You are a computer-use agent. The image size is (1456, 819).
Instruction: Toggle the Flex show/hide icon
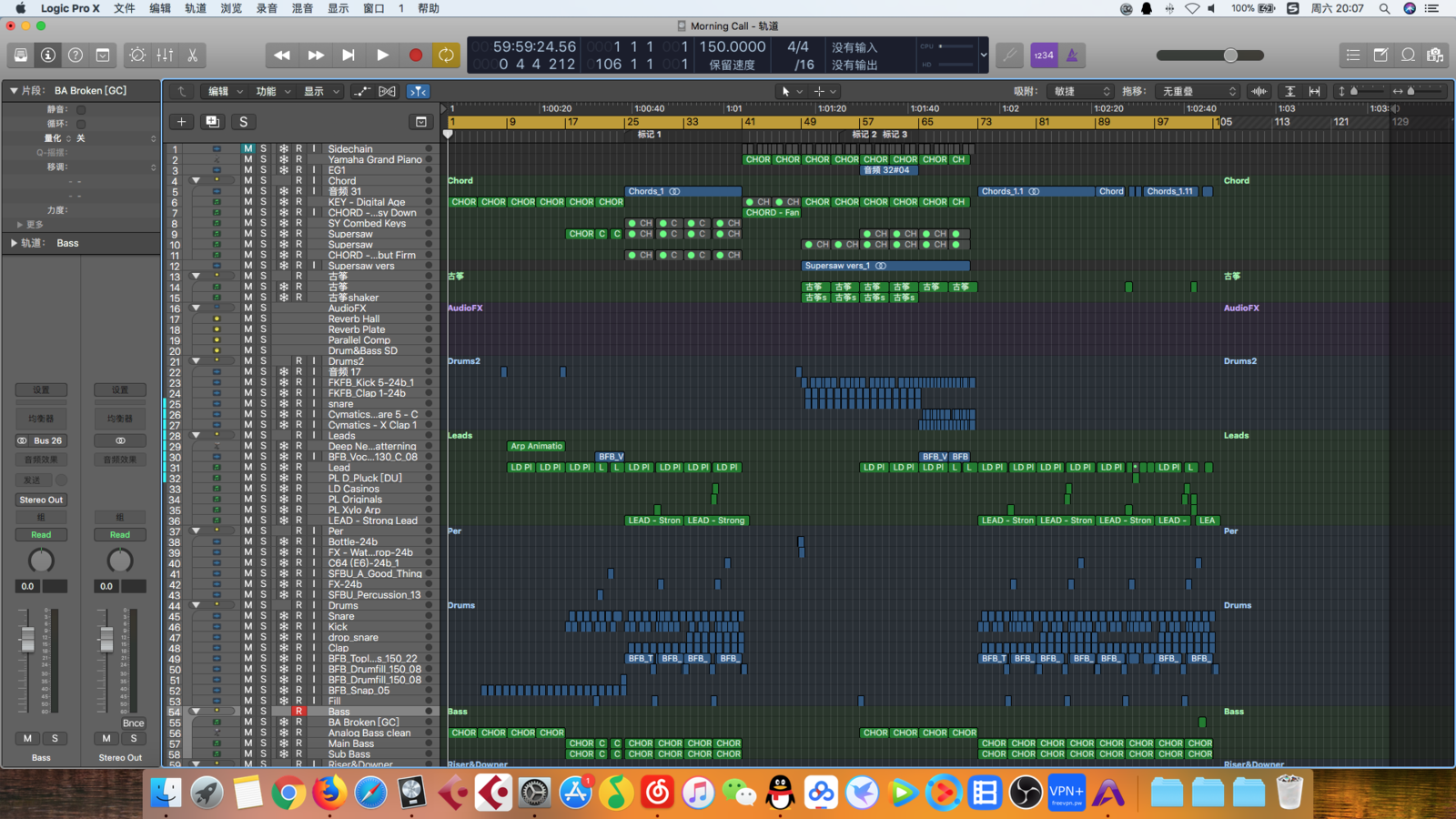(x=388, y=91)
